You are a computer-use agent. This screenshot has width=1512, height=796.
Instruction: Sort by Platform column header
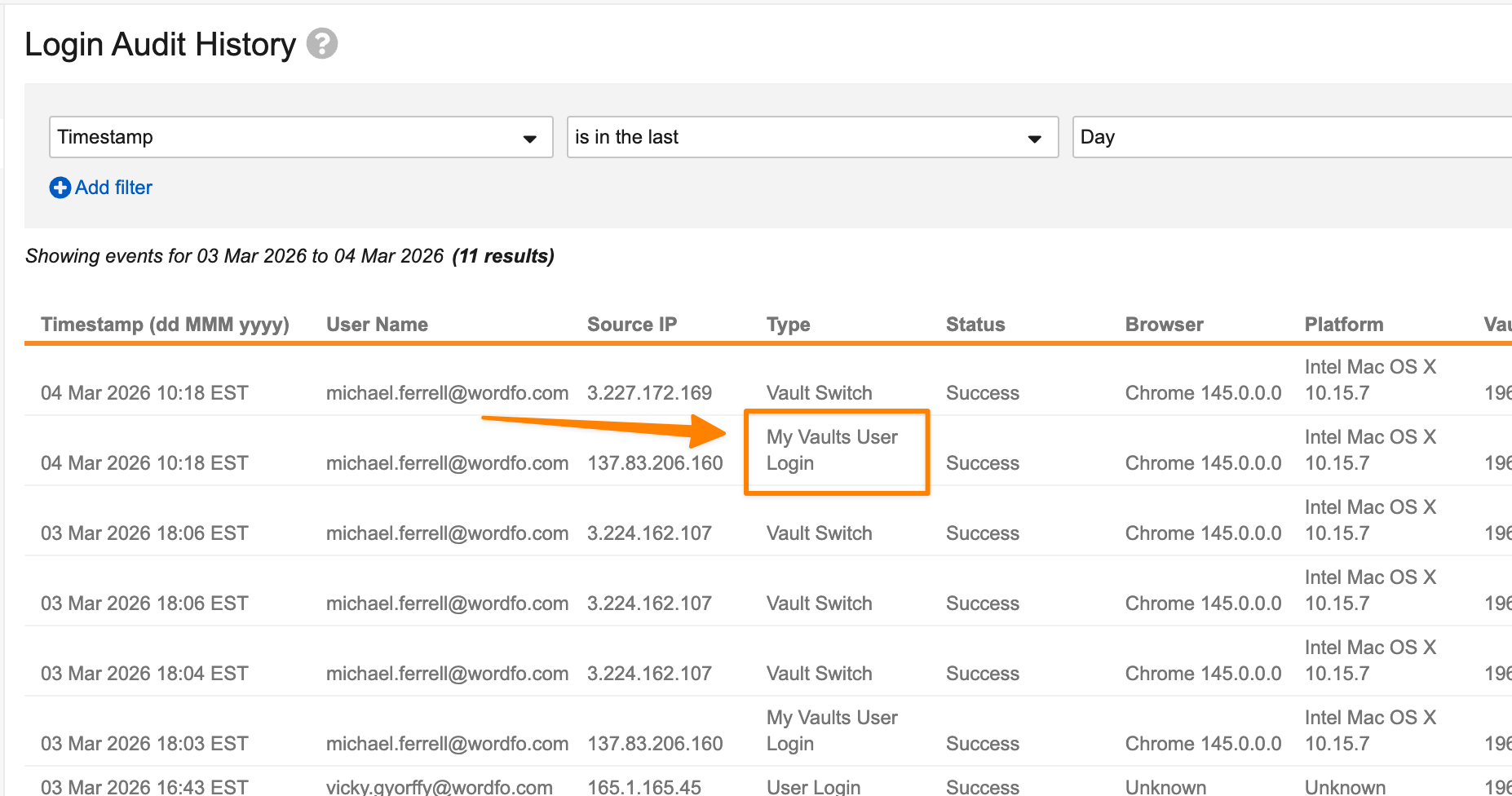pyautogui.click(x=1343, y=325)
